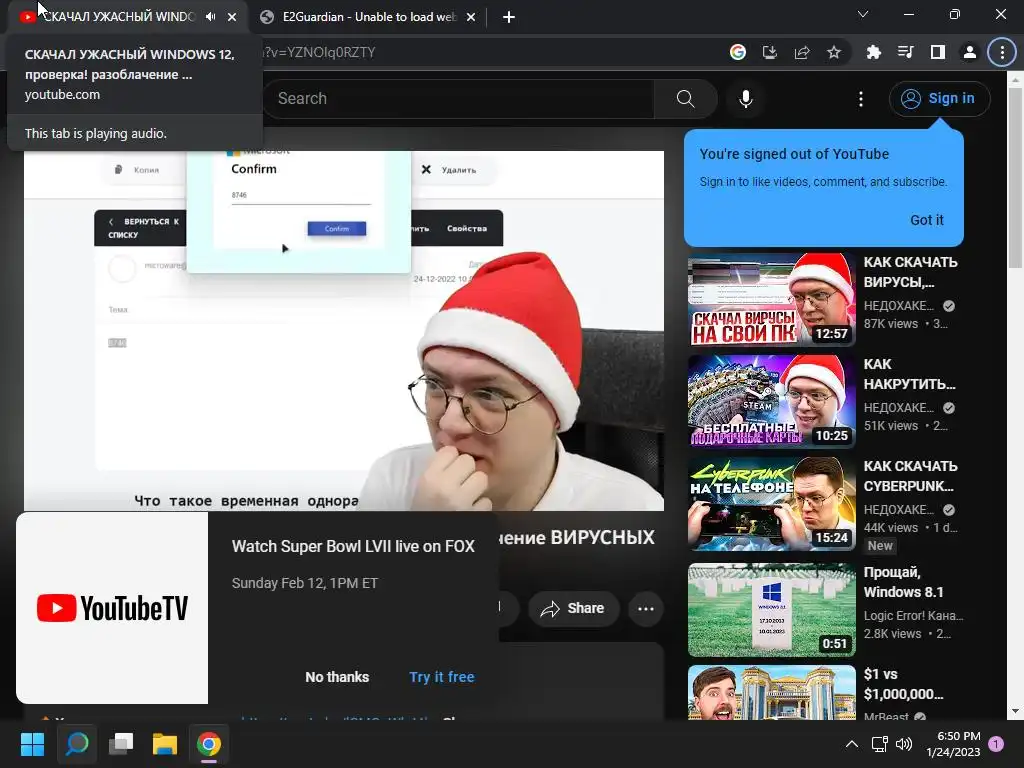Screen dimensions: 1024x768
Task: Click the Chrome taskbar icon
Action: pos(209,744)
